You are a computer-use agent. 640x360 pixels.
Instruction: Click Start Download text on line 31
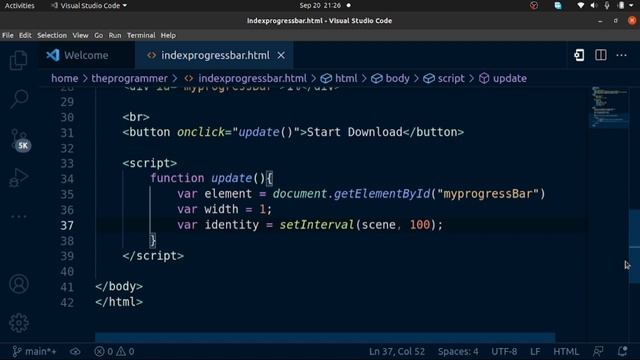(355, 132)
